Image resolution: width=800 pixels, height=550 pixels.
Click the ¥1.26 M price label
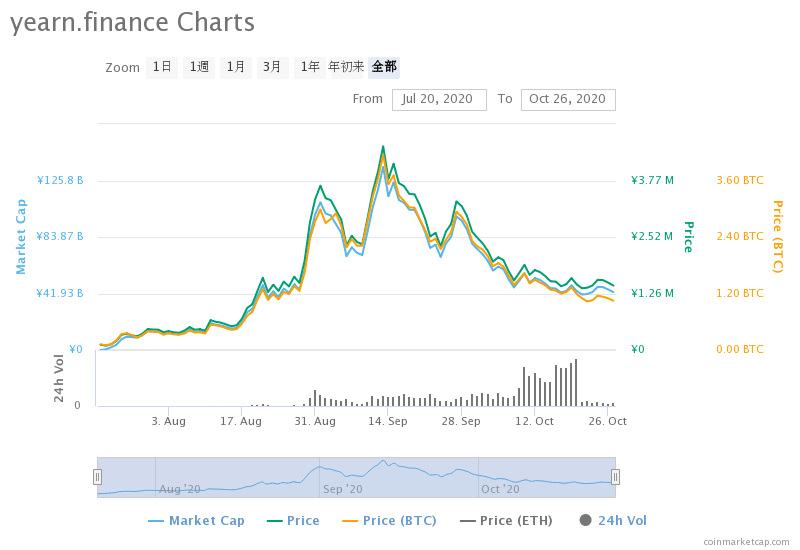653,293
